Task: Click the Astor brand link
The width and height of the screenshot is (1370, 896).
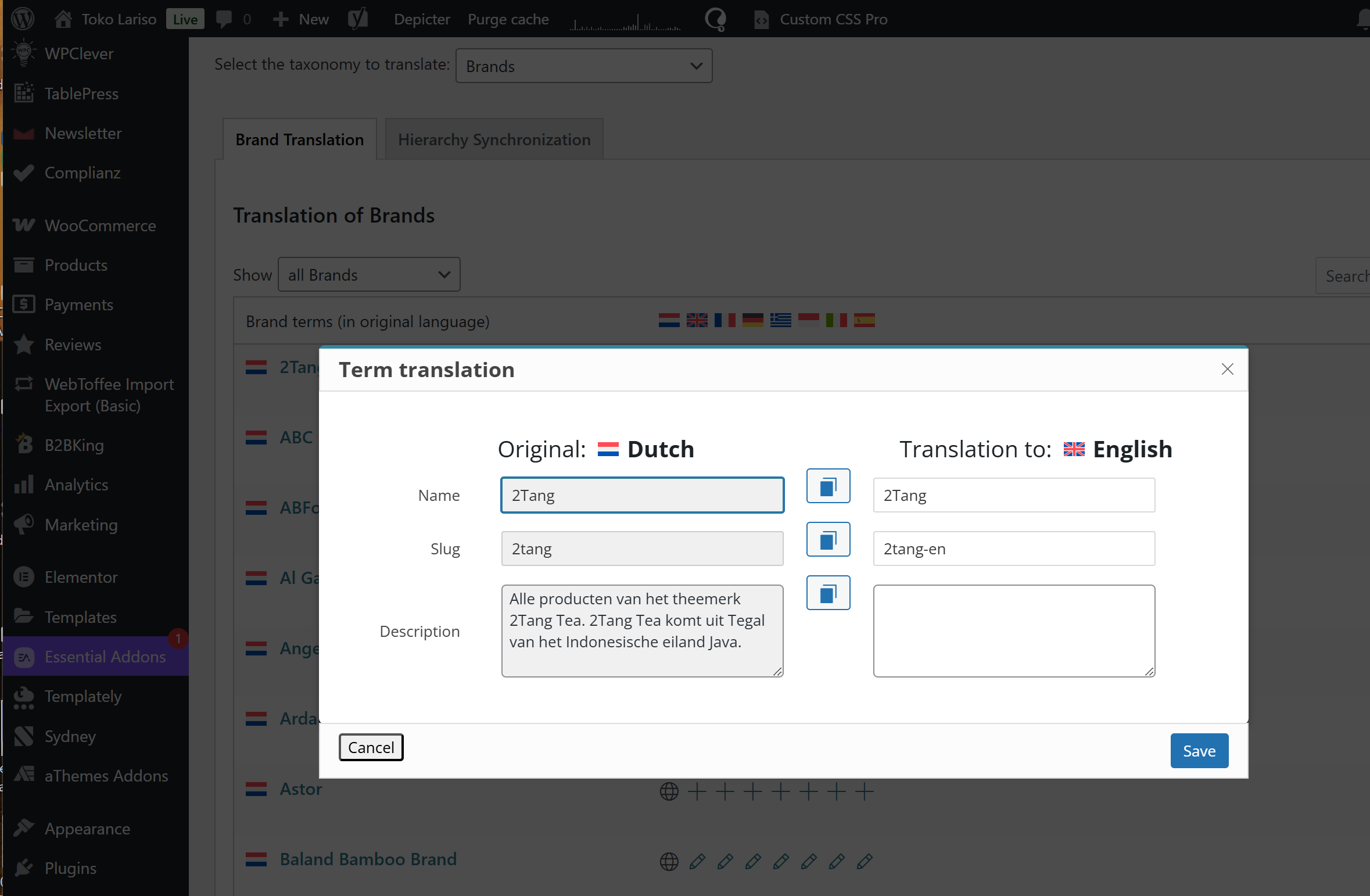Action: (x=301, y=789)
